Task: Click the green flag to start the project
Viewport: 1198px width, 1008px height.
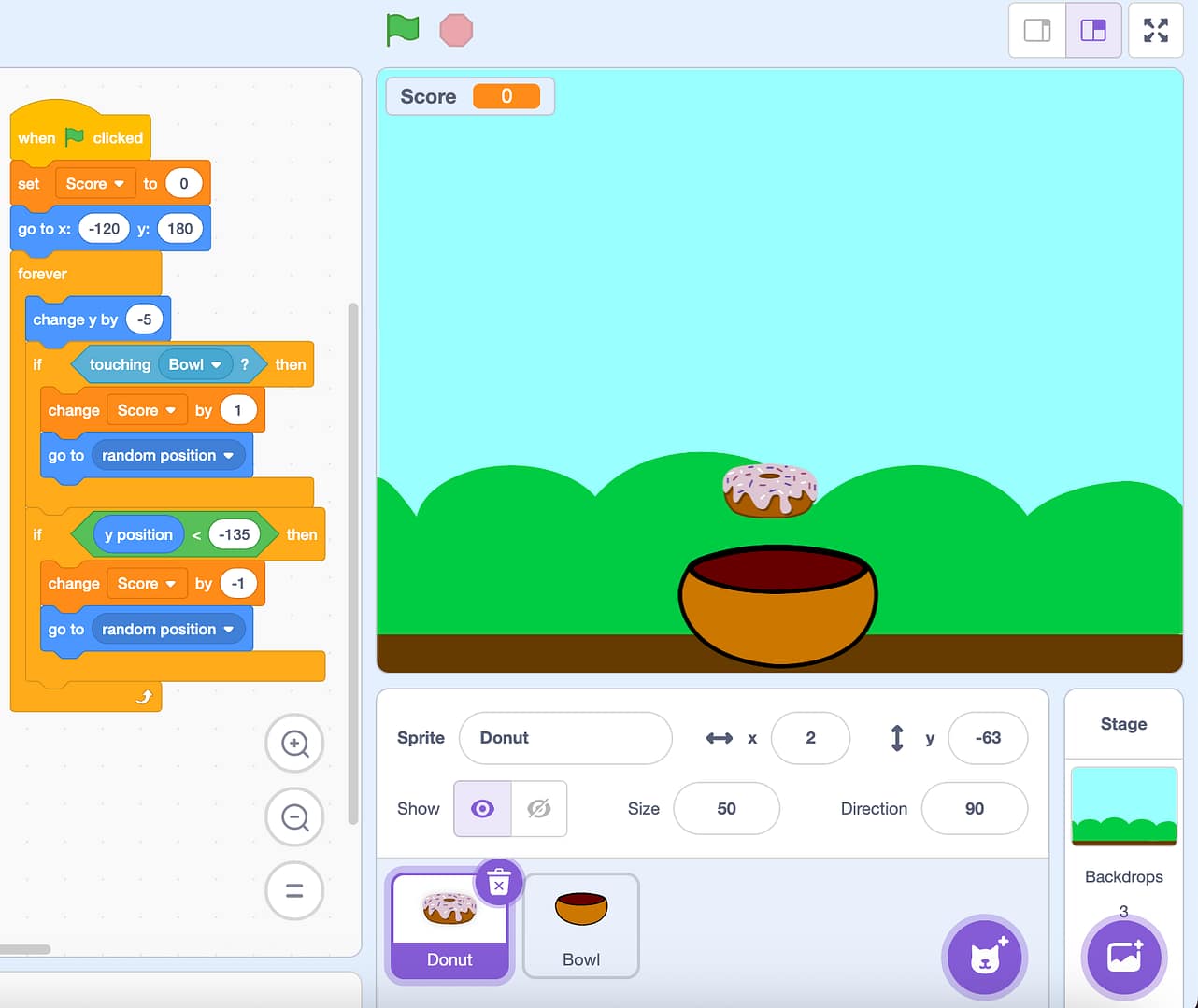Action: (403, 30)
